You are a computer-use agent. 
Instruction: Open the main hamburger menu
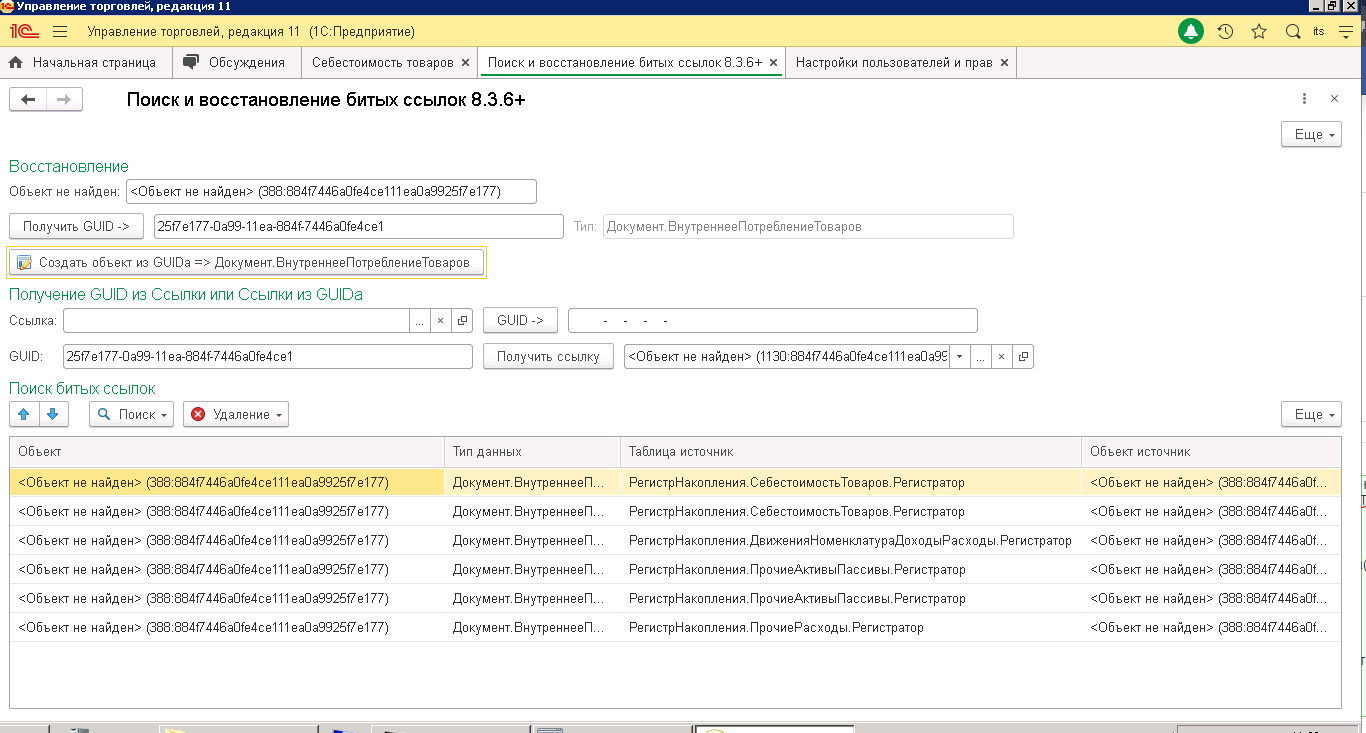[60, 32]
